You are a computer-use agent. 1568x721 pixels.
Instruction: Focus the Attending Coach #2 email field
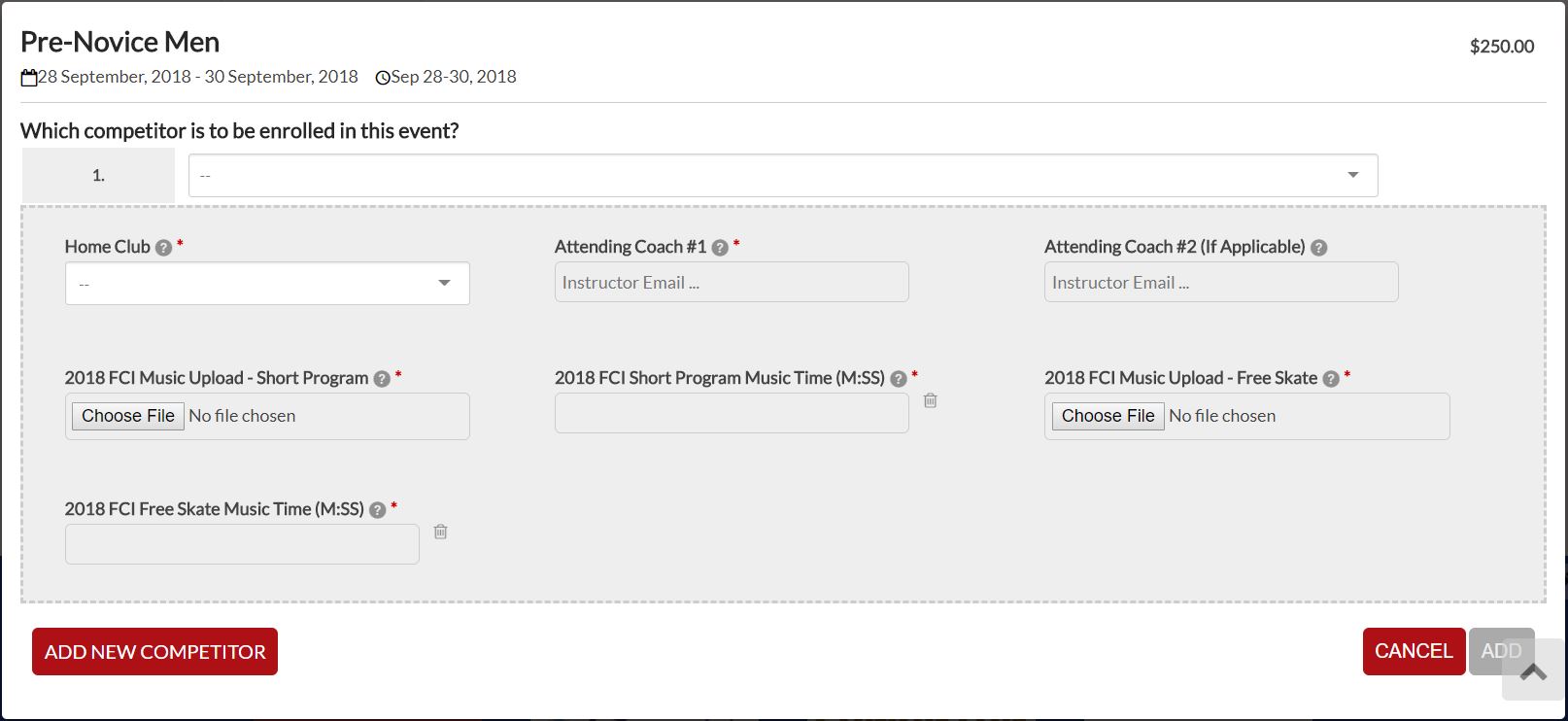pyautogui.click(x=1221, y=283)
